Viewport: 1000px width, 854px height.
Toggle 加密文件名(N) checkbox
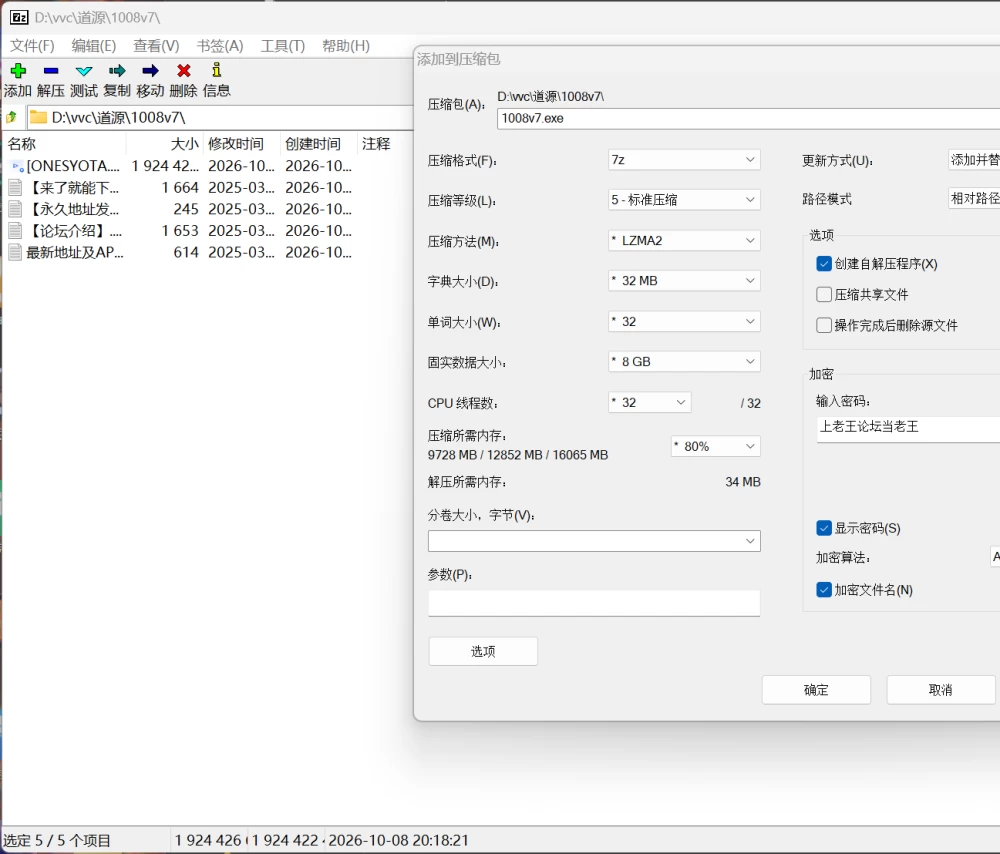(x=824, y=590)
